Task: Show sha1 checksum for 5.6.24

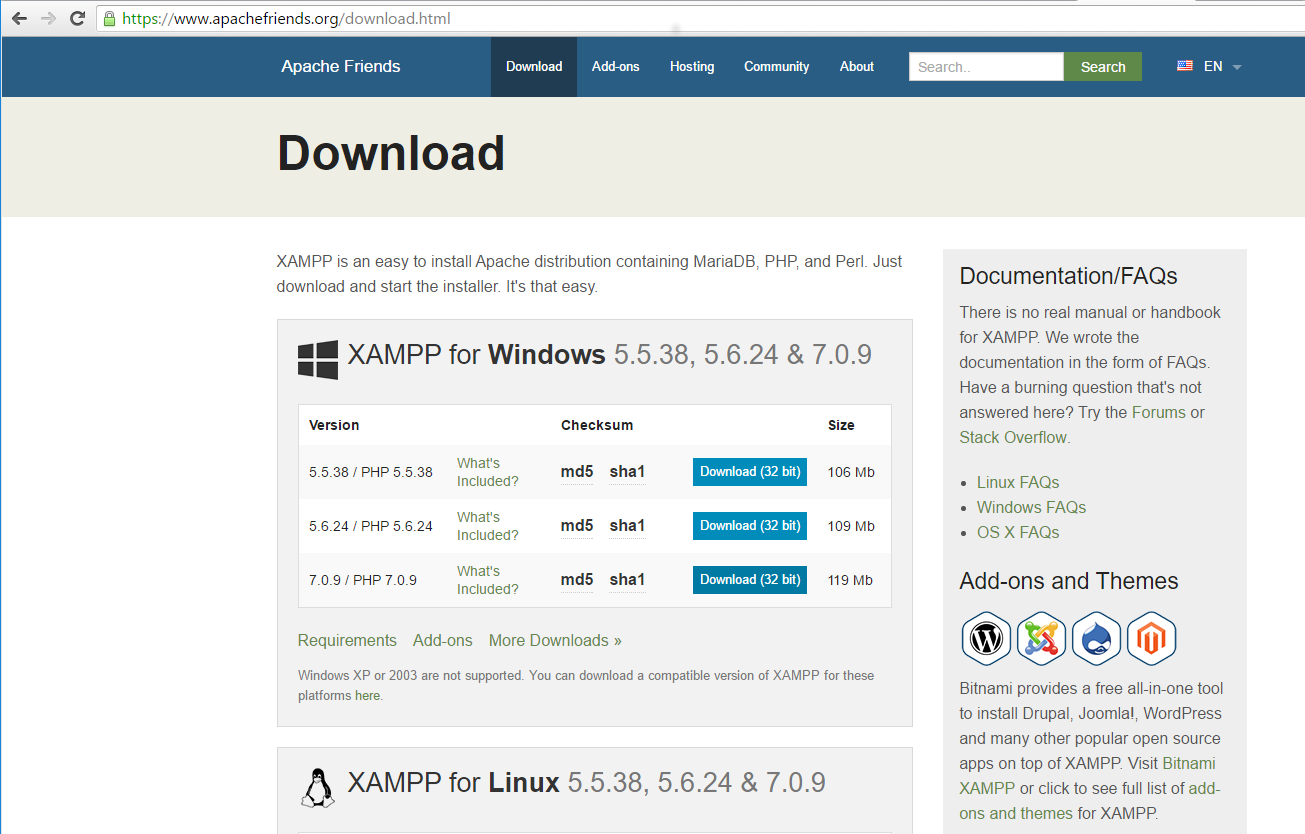Action: pos(627,526)
